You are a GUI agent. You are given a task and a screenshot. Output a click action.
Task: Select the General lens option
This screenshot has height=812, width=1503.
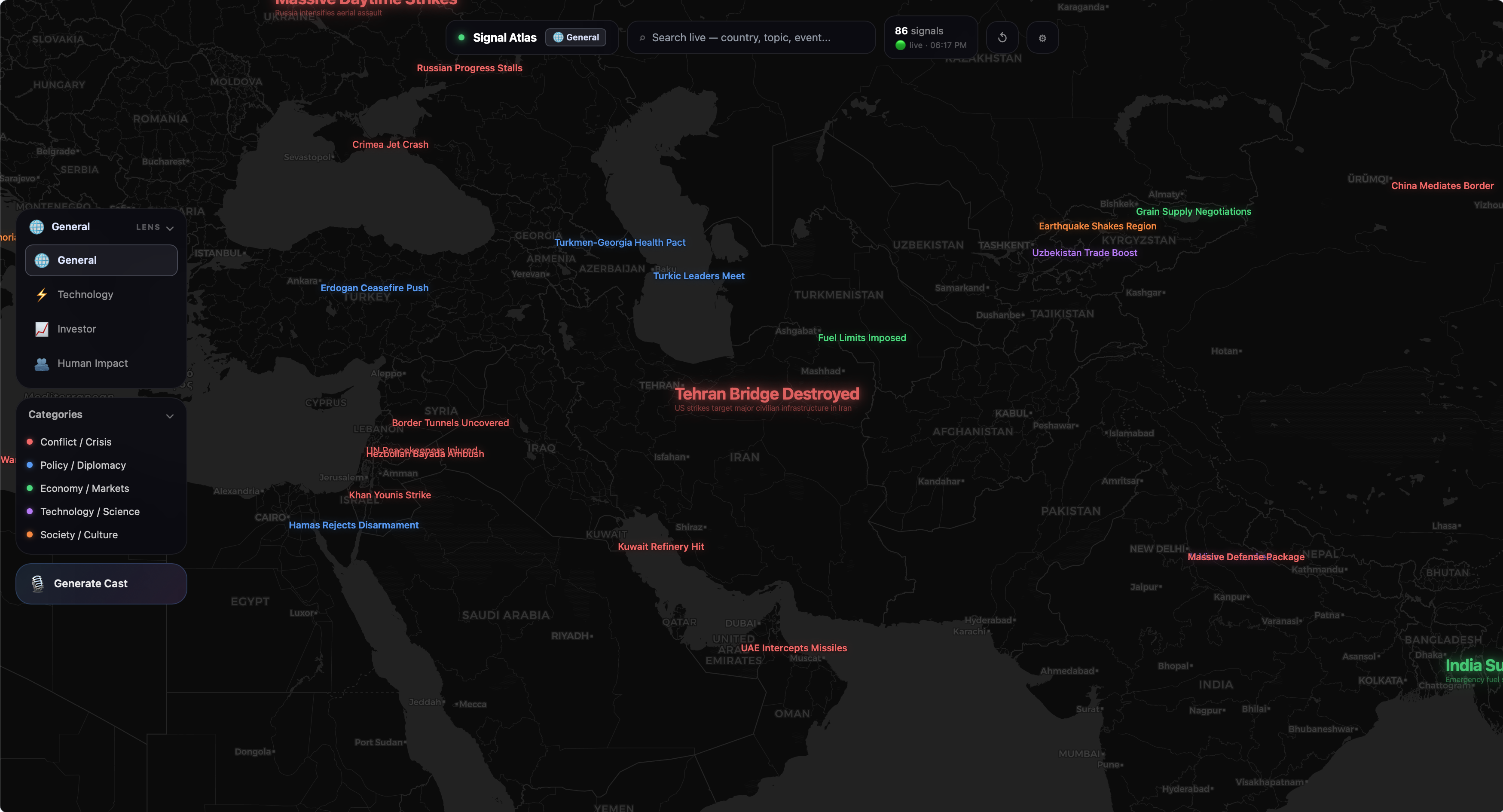point(101,260)
